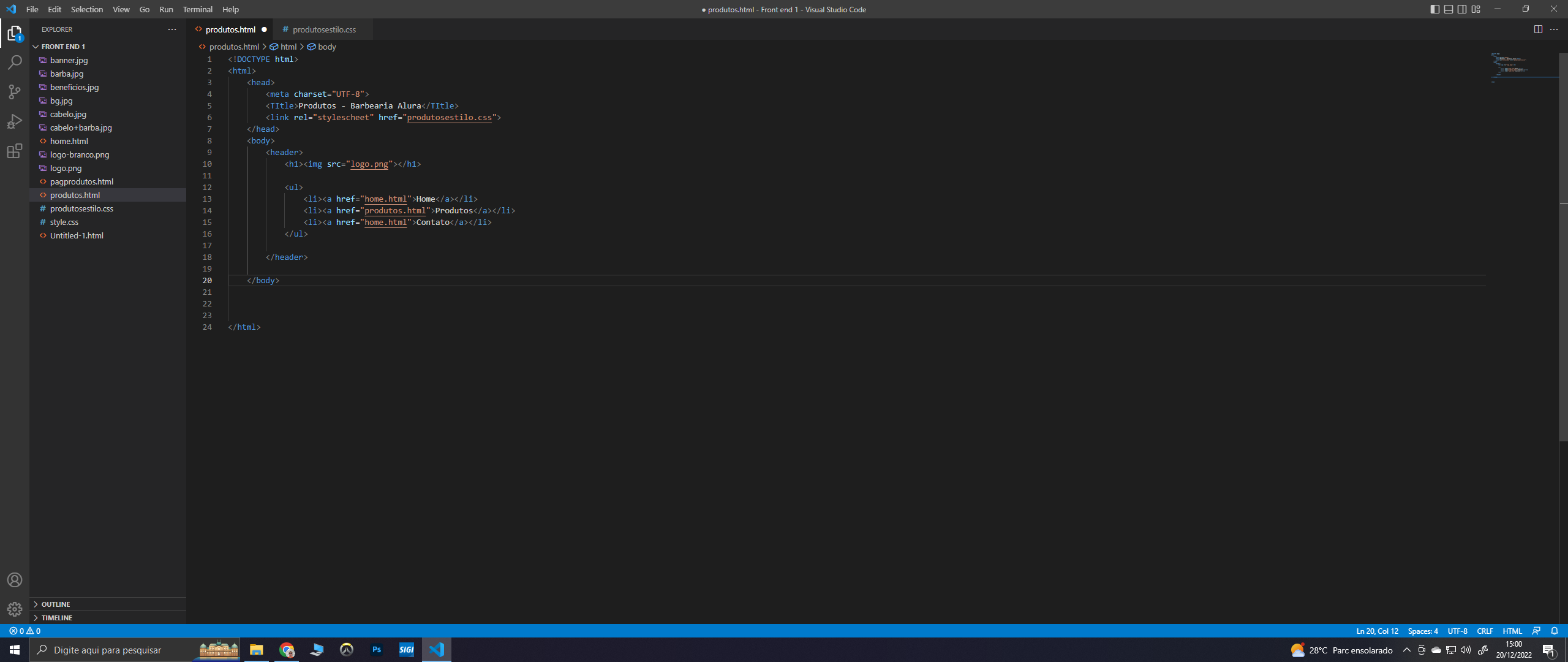Open the Selection menu
Screen dimensions: 1568x662
87,9
